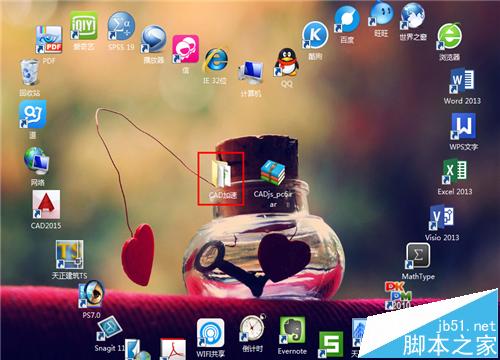Open the WPS文字 shortcut
Screen dimensions: 500x360
(x=463, y=126)
